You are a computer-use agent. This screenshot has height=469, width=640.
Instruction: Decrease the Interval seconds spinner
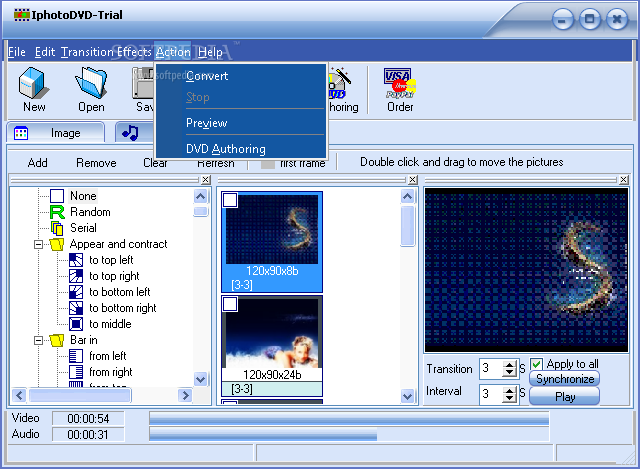pyautogui.click(x=509, y=398)
